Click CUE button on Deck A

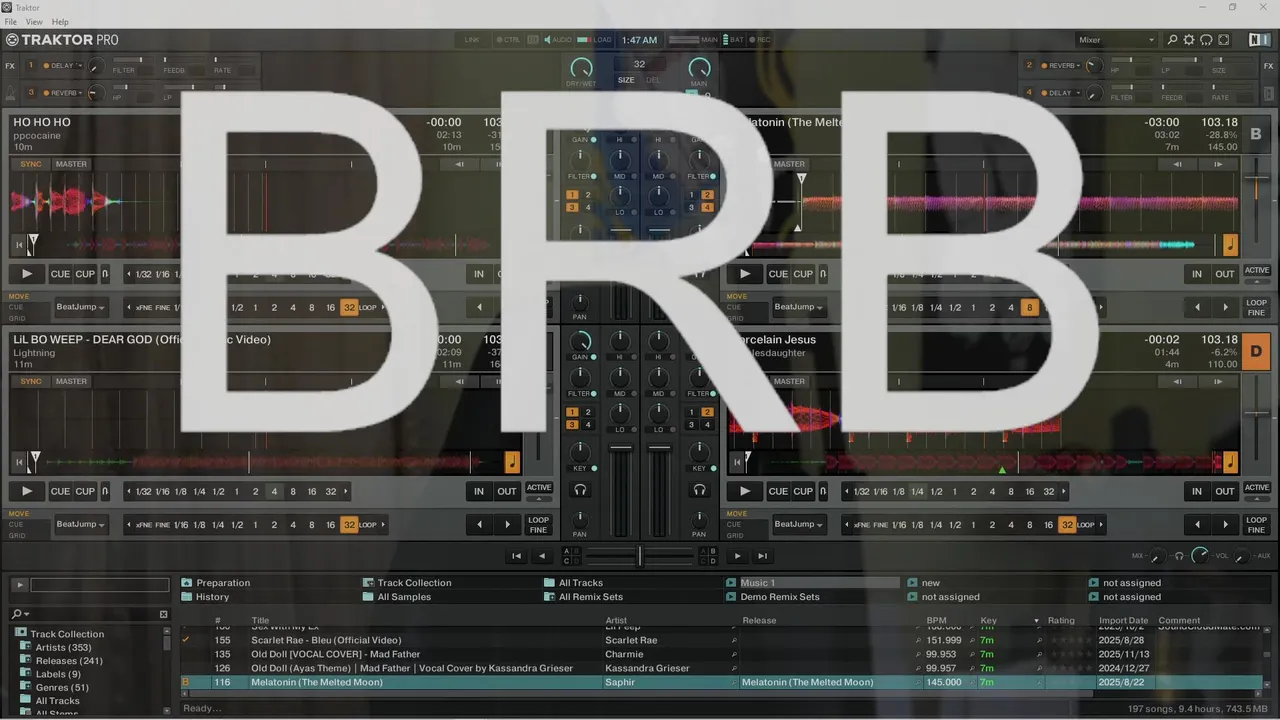(60, 274)
